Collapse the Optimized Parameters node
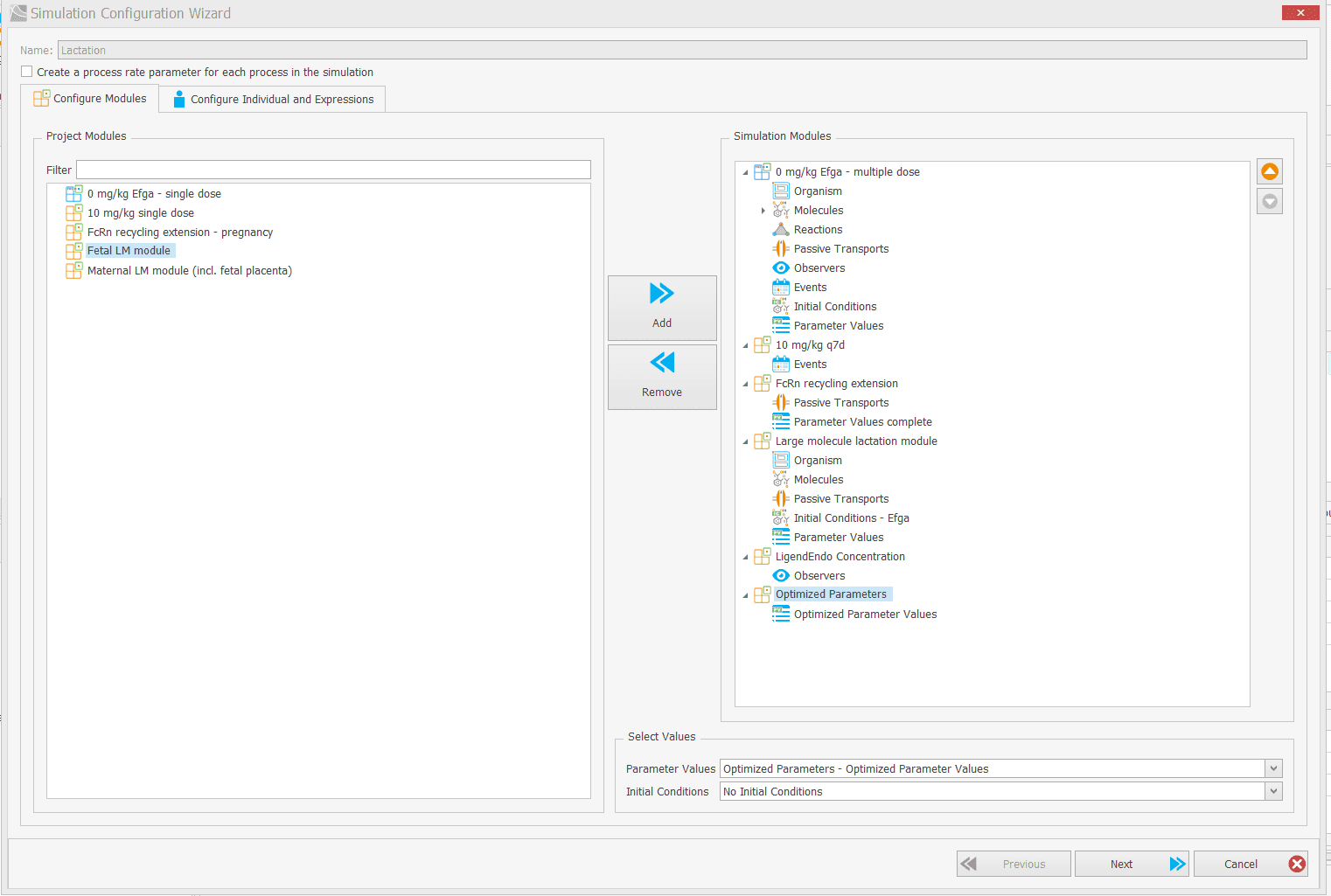Viewport: 1331px width, 896px height. click(746, 595)
